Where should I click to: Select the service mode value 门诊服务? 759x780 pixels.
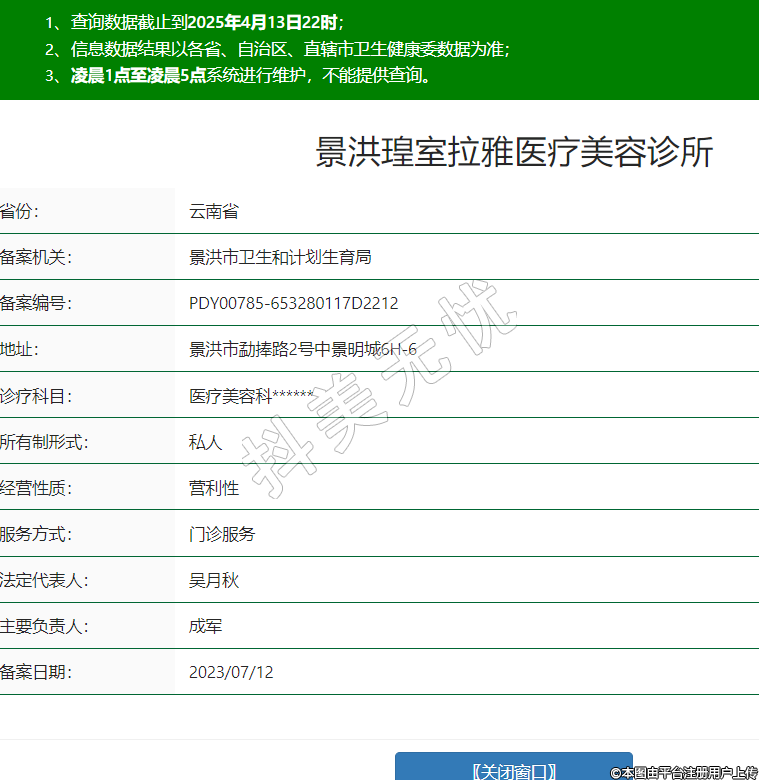click(x=222, y=534)
